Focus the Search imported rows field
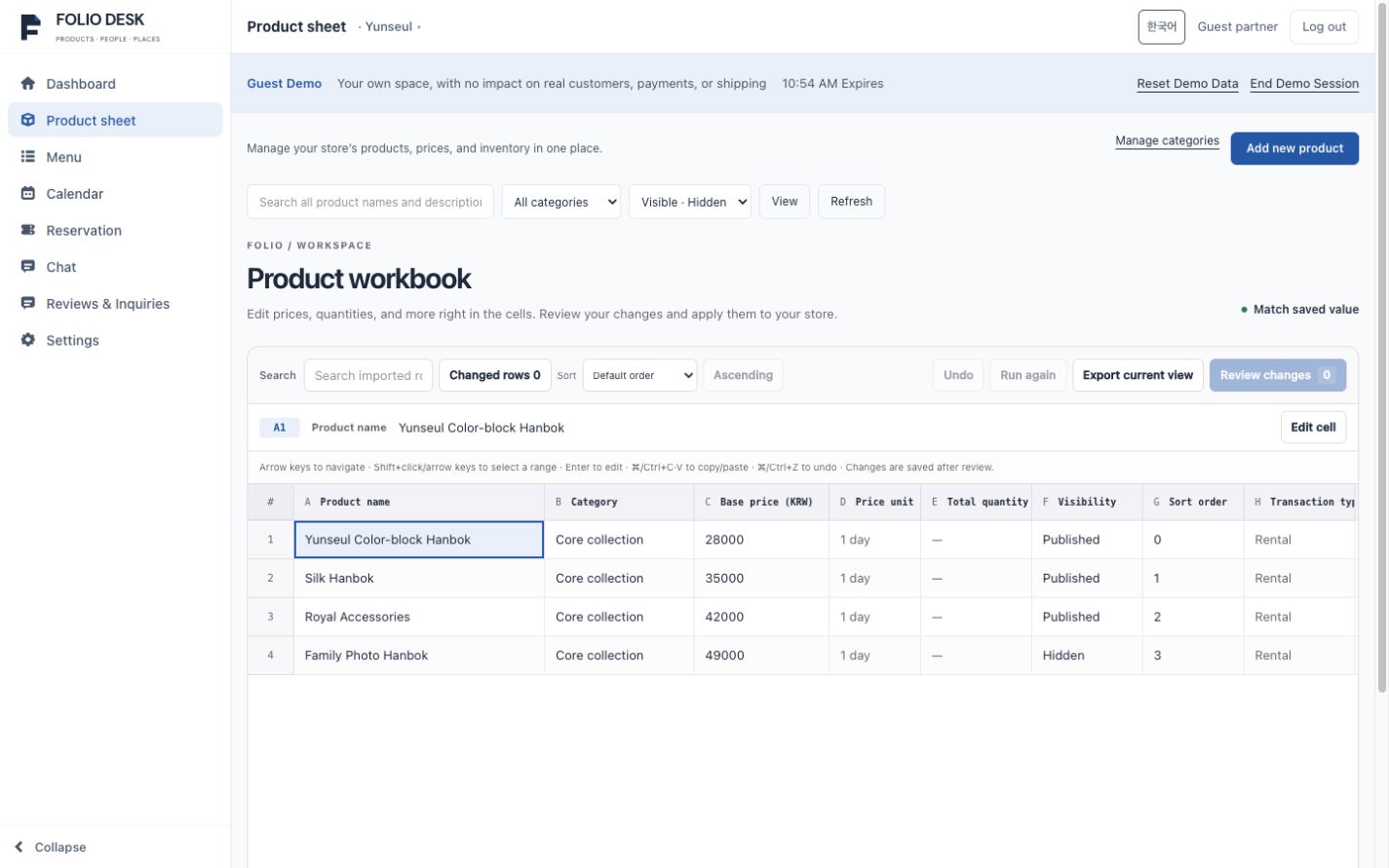 coord(368,375)
